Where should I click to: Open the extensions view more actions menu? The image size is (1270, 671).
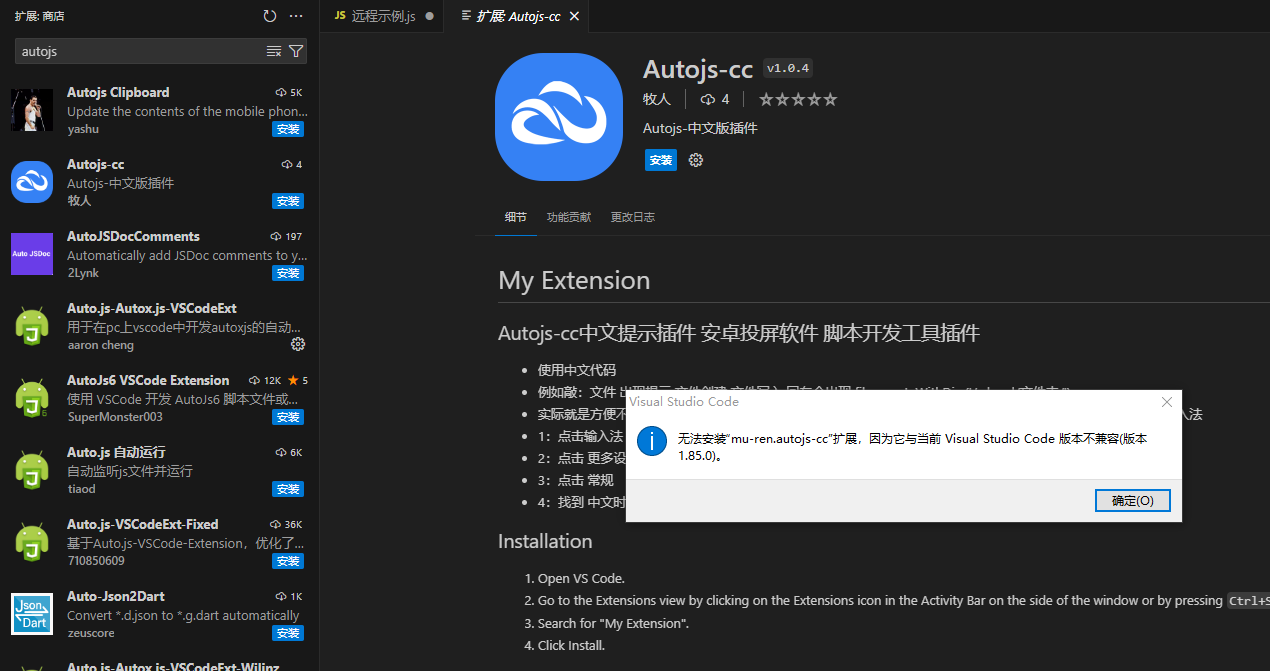point(296,16)
